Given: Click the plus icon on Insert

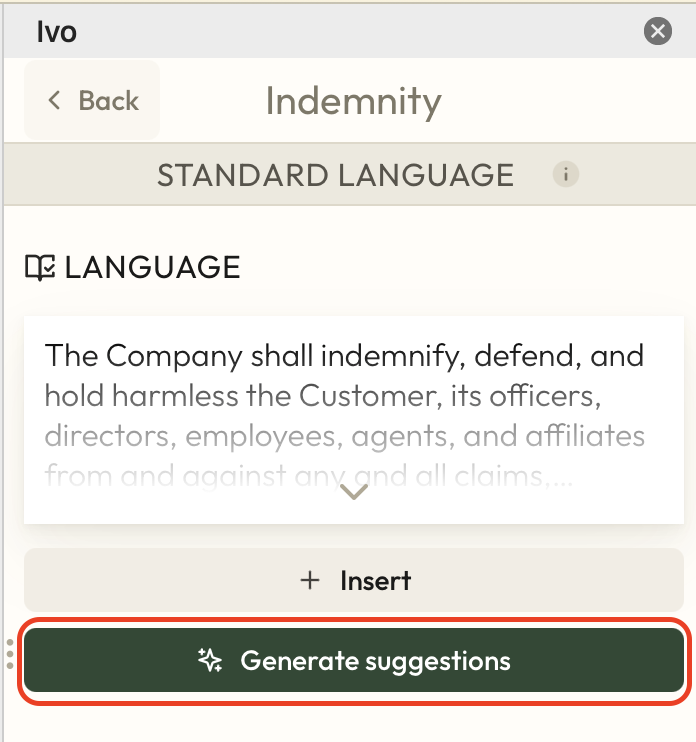Looking at the screenshot, I should (x=310, y=580).
